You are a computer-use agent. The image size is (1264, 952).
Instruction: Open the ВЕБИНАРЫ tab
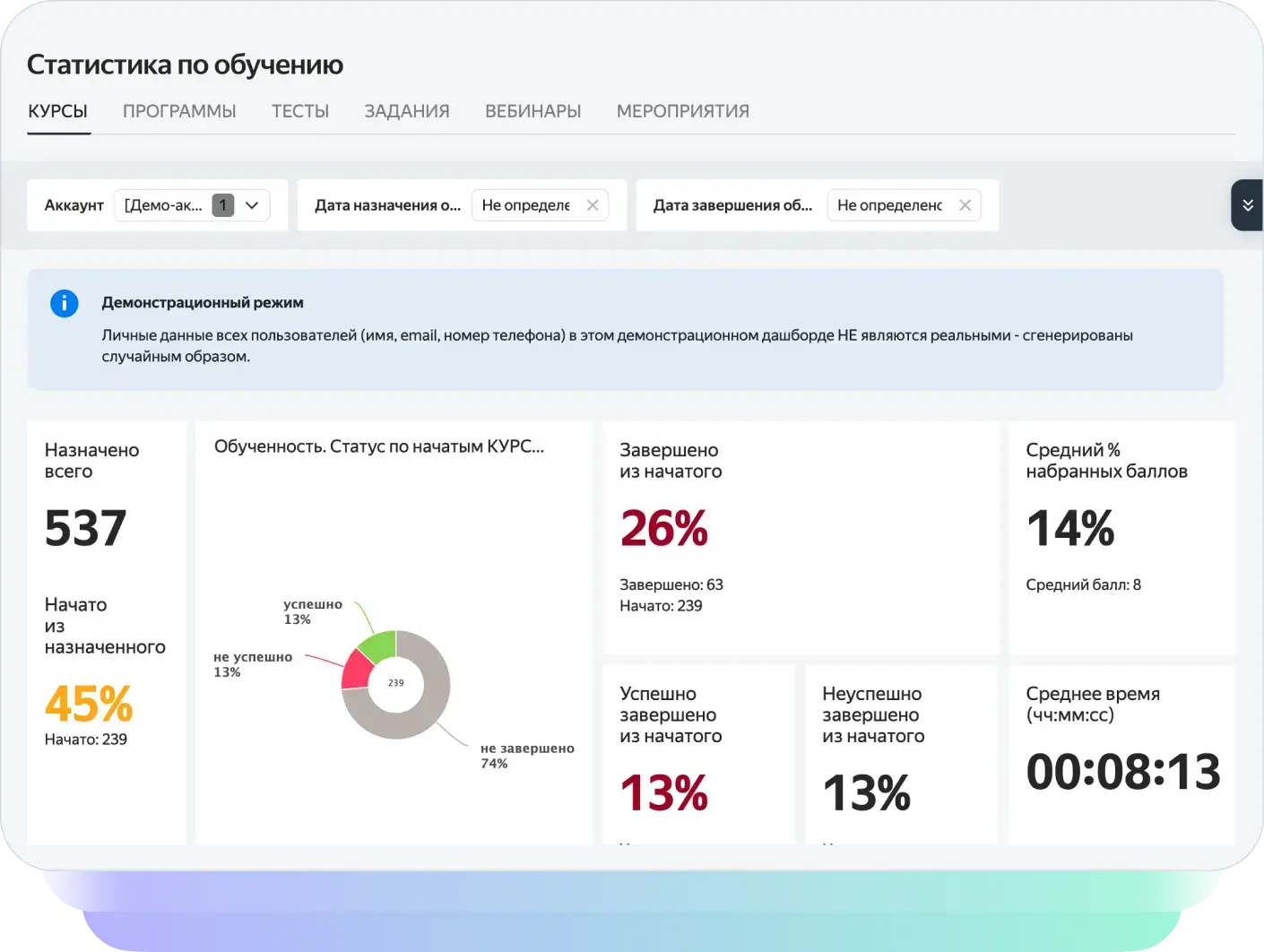pyautogui.click(x=533, y=111)
